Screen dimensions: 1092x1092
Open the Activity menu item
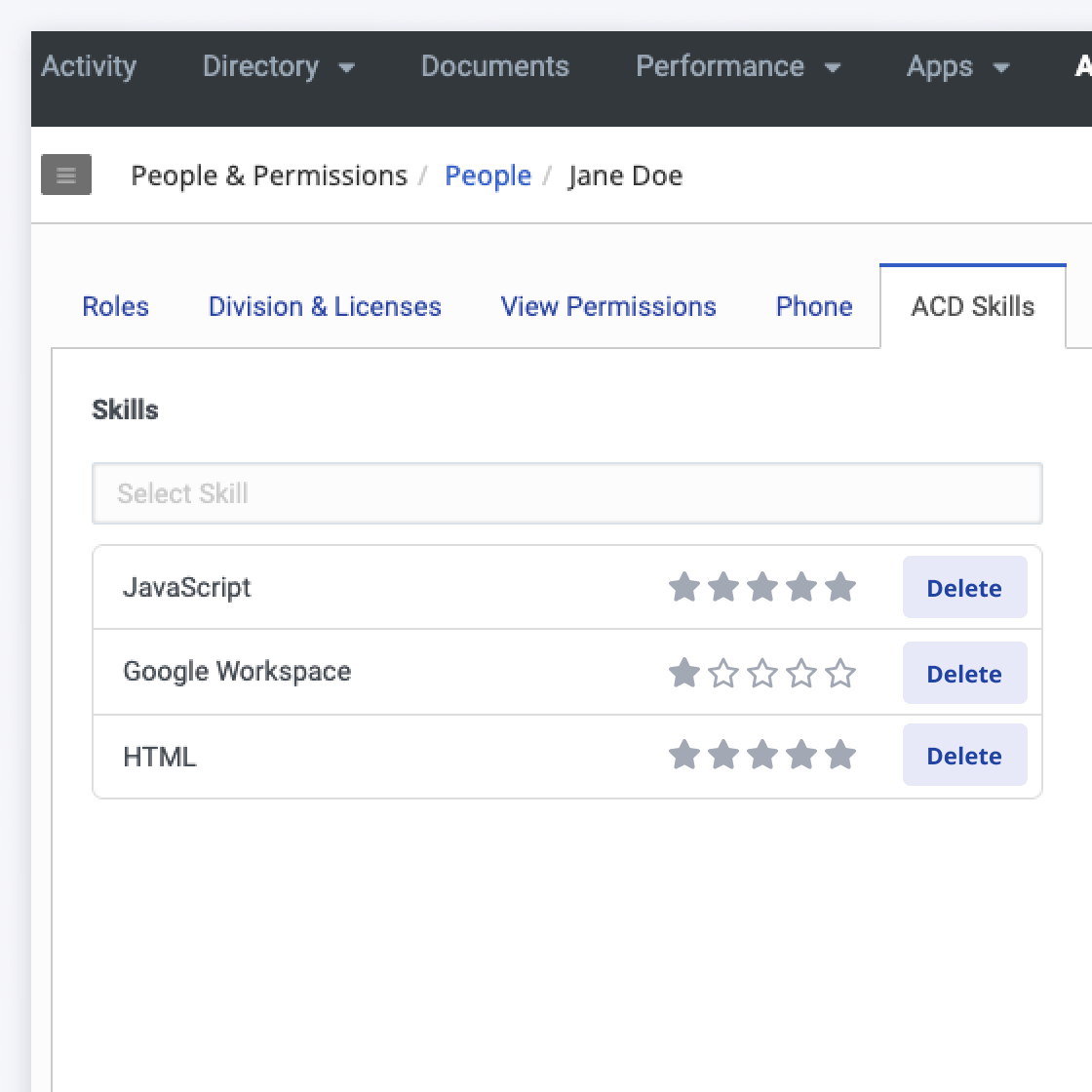click(x=89, y=66)
